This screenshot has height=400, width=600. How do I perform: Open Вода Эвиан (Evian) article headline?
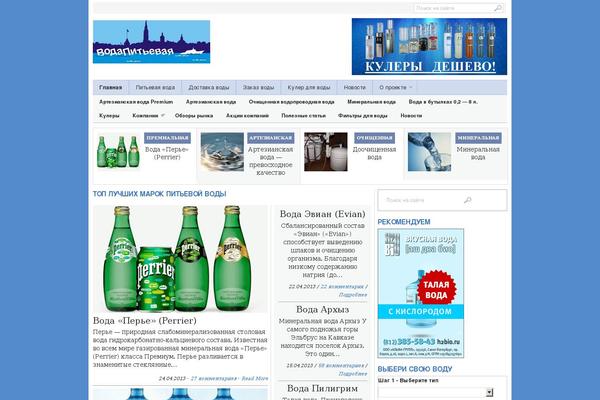pos(323,214)
